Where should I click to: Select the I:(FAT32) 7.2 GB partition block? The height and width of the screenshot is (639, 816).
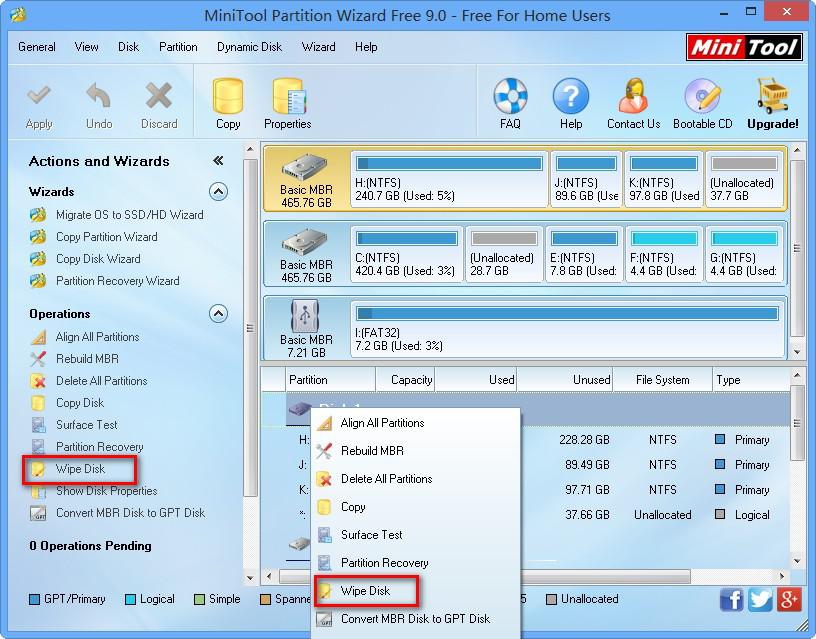click(567, 329)
